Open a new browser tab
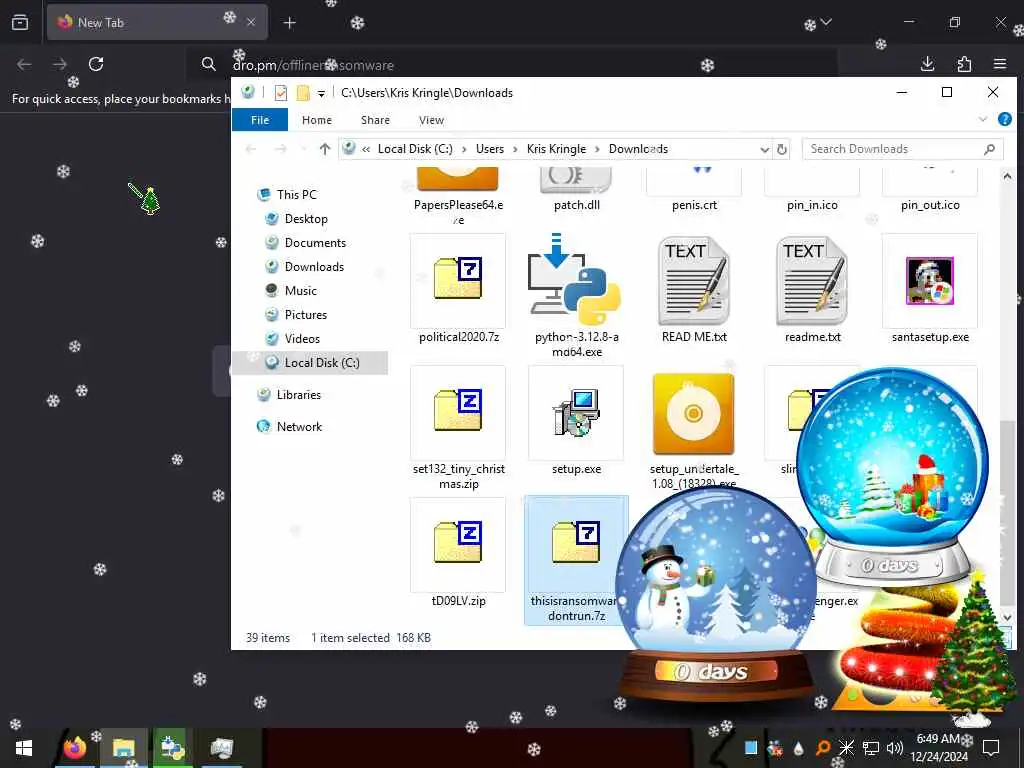Viewport: 1024px width, 768px height. coord(289,23)
